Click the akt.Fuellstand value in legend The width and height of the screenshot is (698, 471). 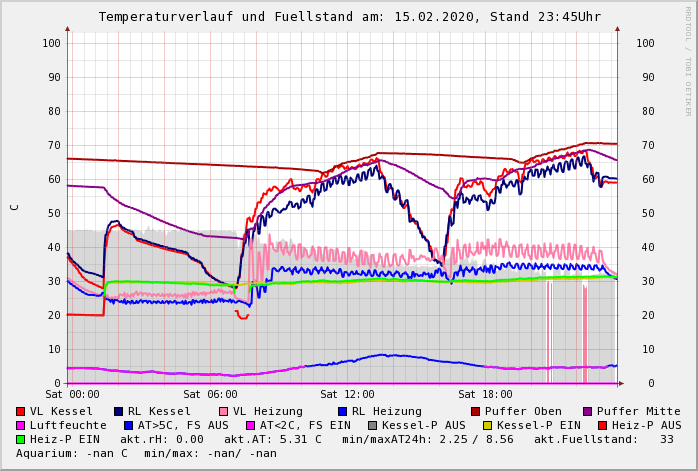point(666,440)
